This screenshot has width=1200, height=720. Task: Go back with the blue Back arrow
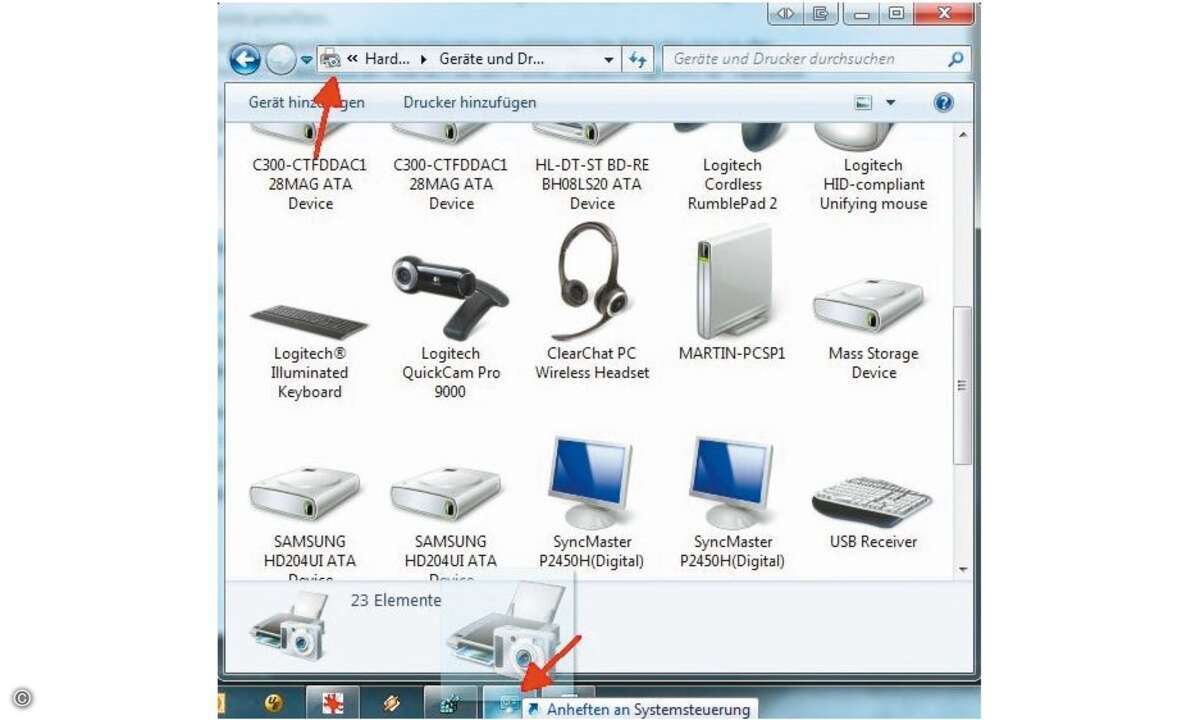[x=245, y=60]
